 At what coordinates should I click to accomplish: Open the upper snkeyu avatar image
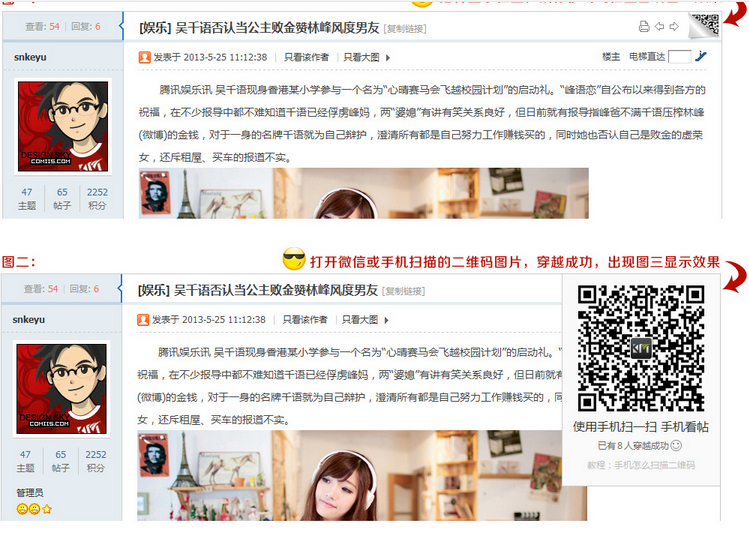[63, 126]
